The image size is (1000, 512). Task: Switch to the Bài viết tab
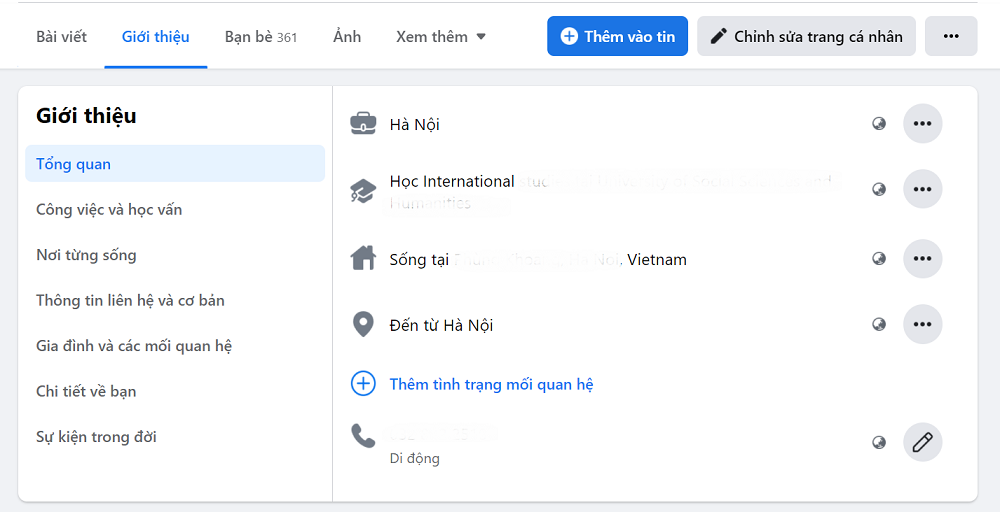(61, 37)
